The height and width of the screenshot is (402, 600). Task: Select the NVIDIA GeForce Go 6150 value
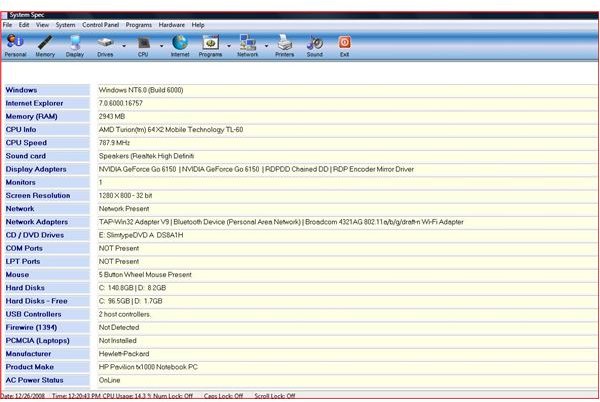(256, 169)
